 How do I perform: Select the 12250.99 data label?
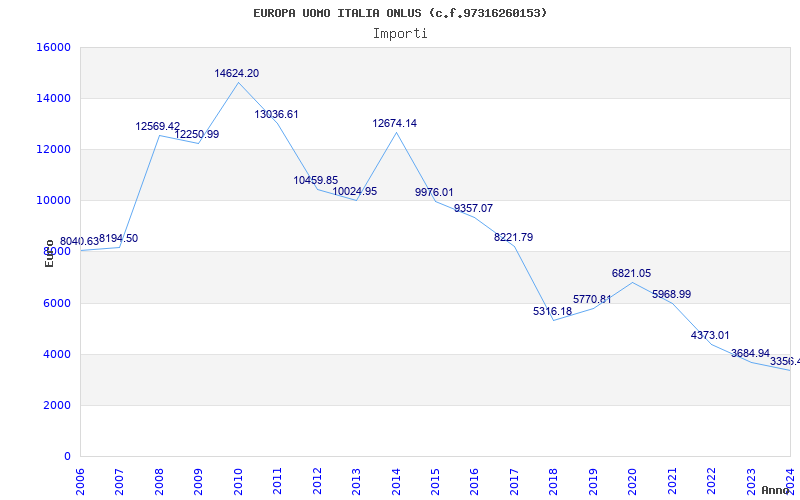tap(197, 134)
